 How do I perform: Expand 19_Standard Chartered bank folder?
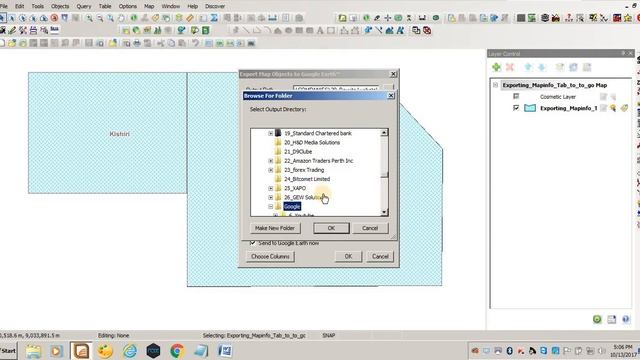(x=270, y=133)
